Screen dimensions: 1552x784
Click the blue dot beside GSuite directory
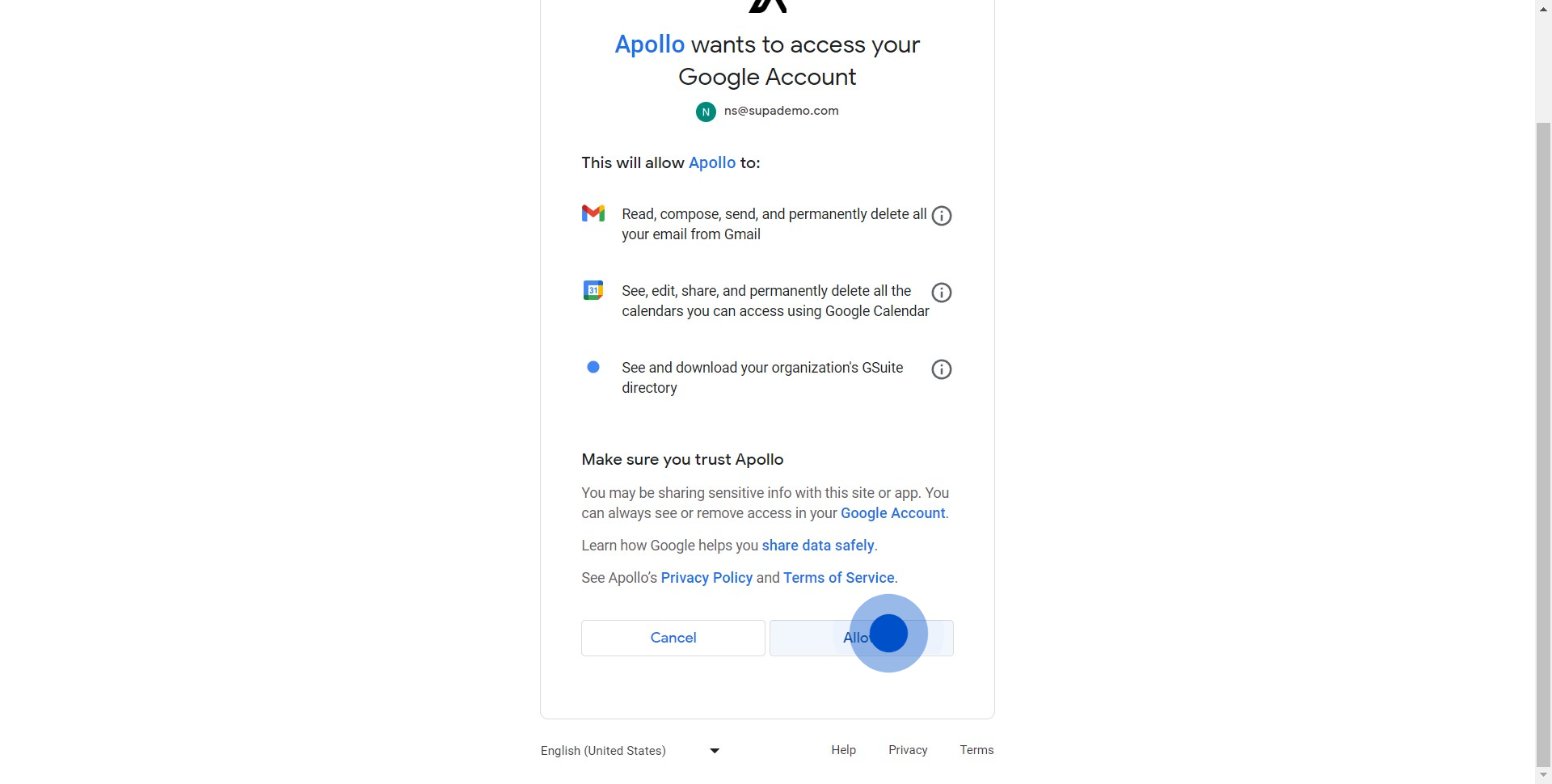(593, 367)
